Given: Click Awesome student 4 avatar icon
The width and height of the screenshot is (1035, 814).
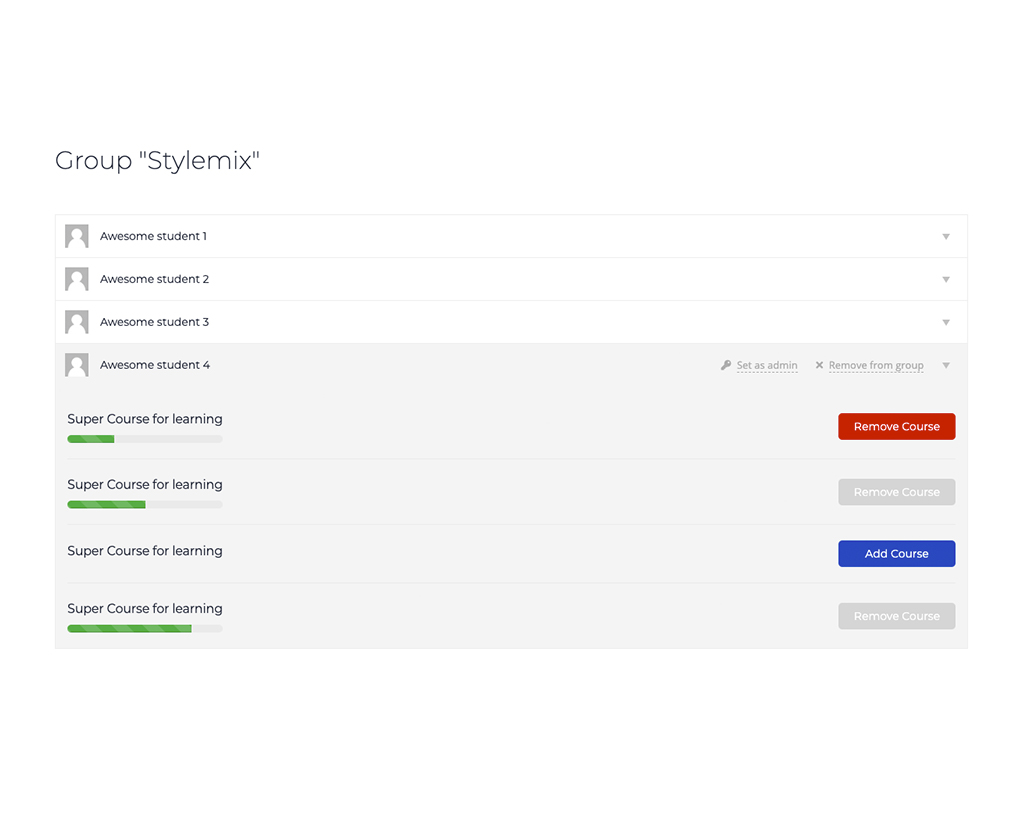Looking at the screenshot, I should [77, 365].
